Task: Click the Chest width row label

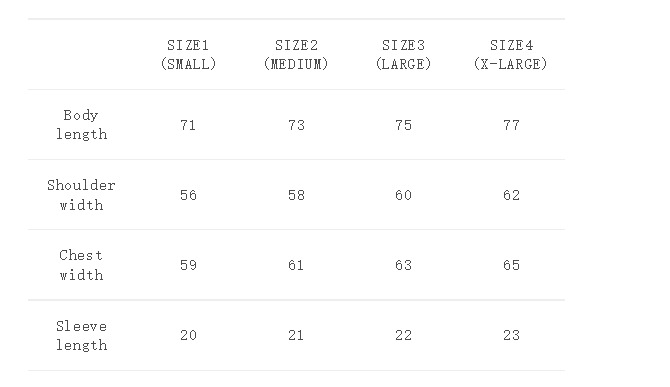Action: click(x=81, y=265)
